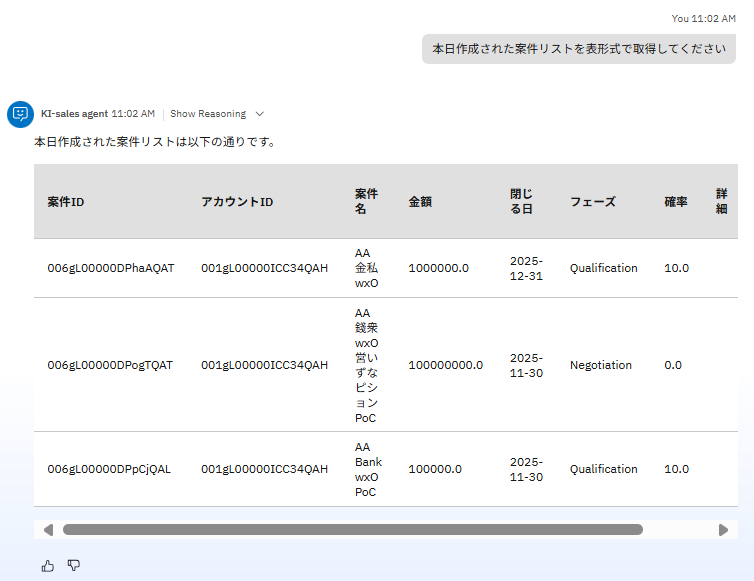
Task: Click the 閉じる日 column header
Action: pos(521,202)
